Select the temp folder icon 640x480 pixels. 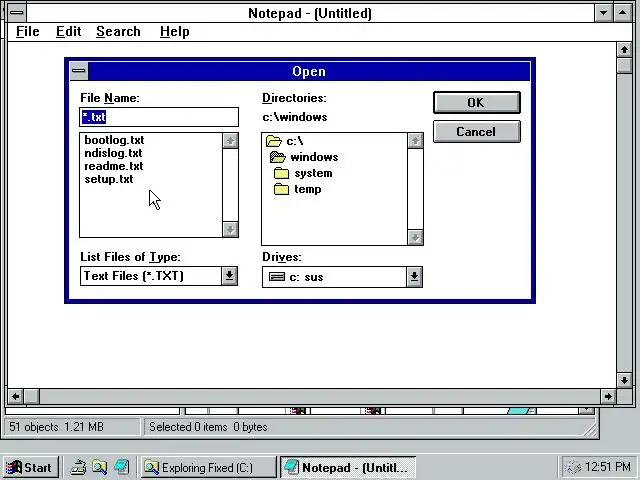pos(281,189)
